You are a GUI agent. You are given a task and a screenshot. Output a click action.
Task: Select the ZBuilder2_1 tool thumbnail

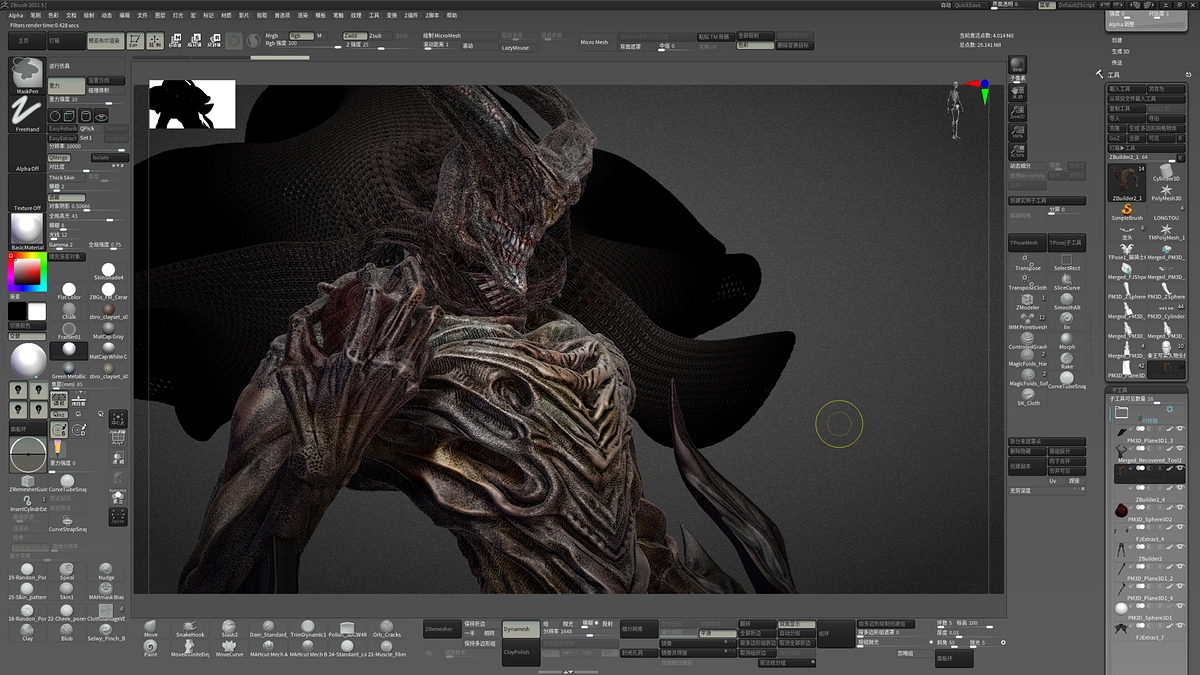pyautogui.click(x=1127, y=184)
